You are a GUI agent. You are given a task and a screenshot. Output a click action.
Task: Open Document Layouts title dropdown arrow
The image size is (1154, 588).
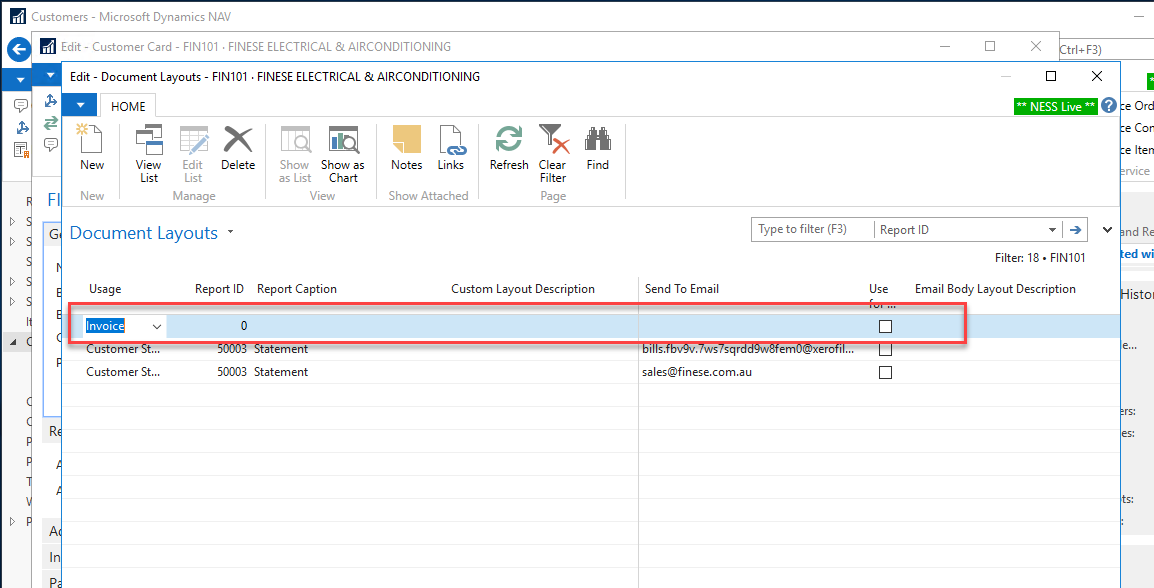point(230,233)
